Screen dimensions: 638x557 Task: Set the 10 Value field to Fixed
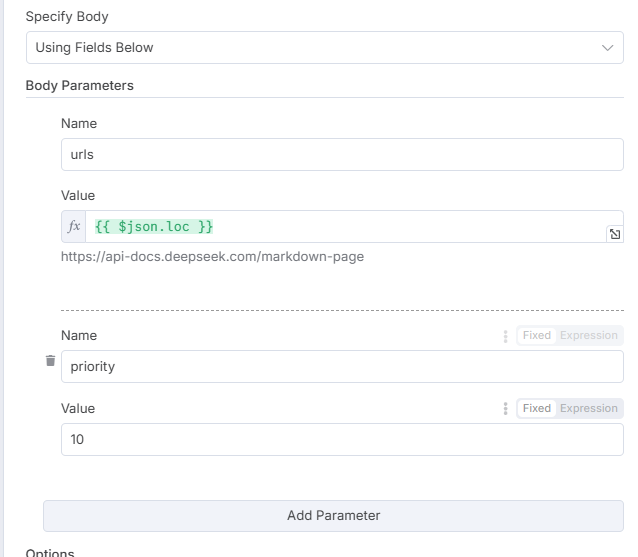point(537,409)
